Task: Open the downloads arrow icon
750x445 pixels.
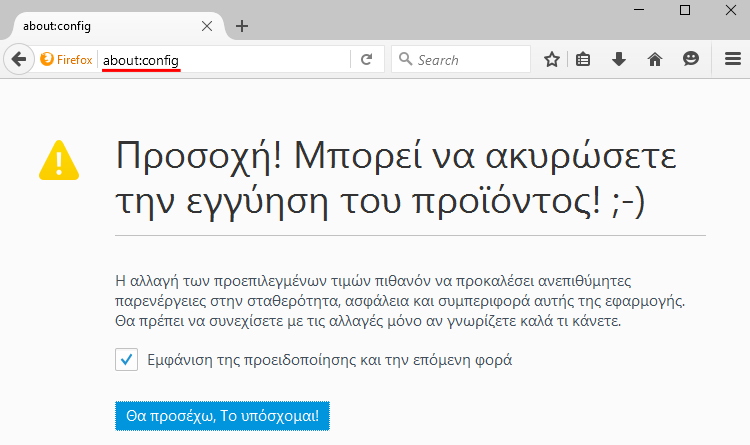Action: 618,59
